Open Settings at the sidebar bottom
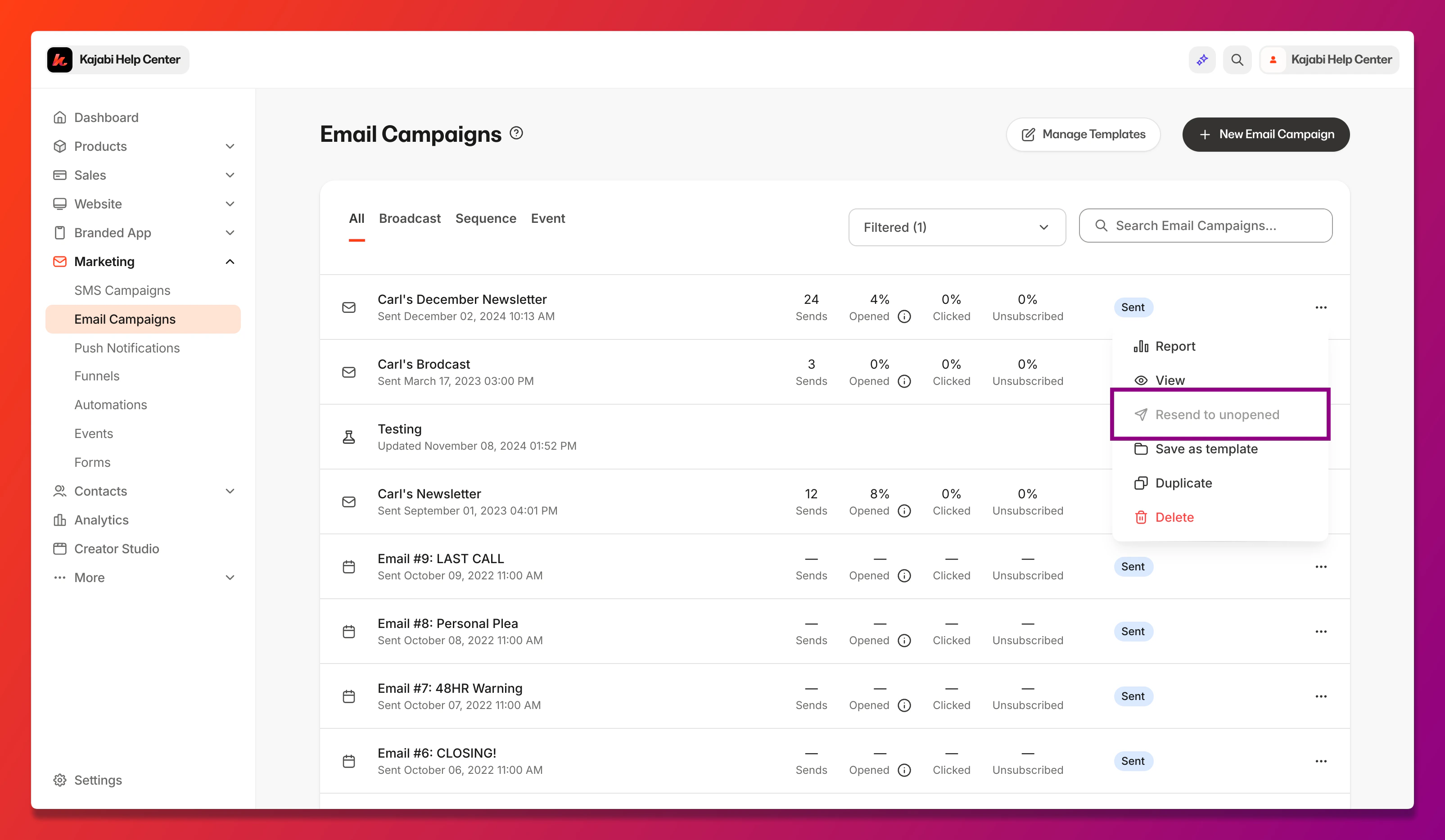 [98, 780]
